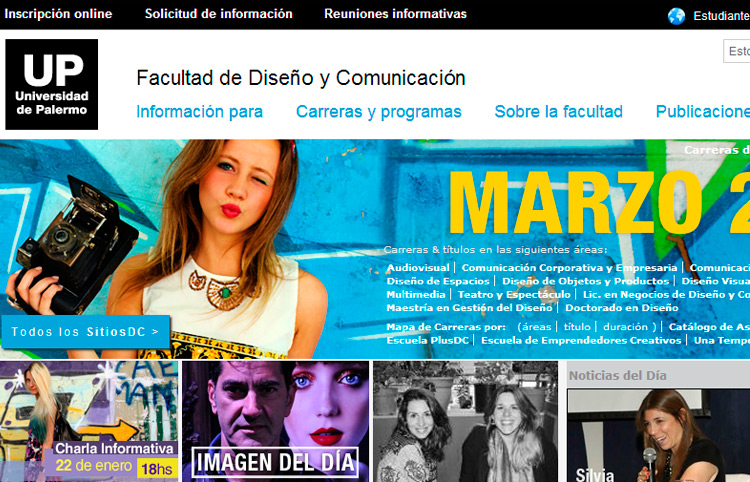This screenshot has width=750, height=482.
Task: Click the black-and-white photo of two women
Action: coord(465,421)
